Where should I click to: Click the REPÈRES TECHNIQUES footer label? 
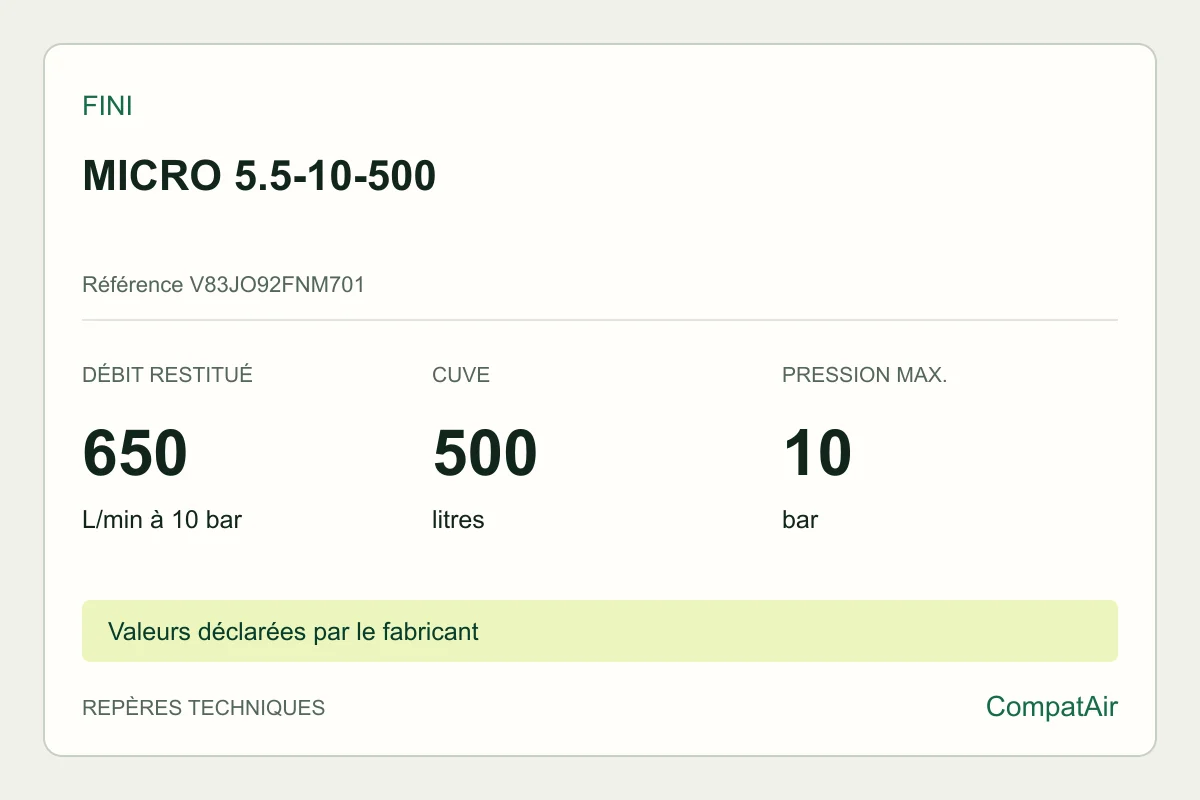click(x=203, y=708)
